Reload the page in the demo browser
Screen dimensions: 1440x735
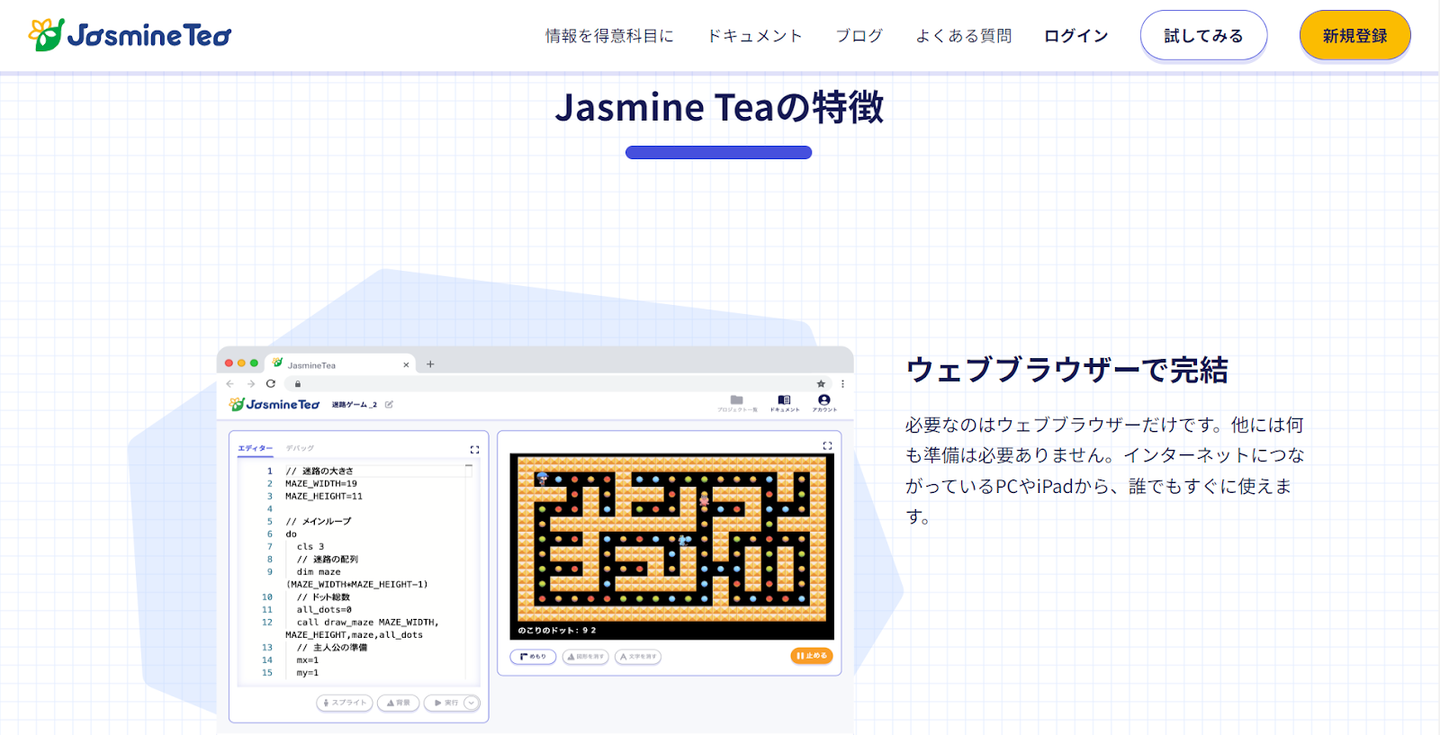270,383
